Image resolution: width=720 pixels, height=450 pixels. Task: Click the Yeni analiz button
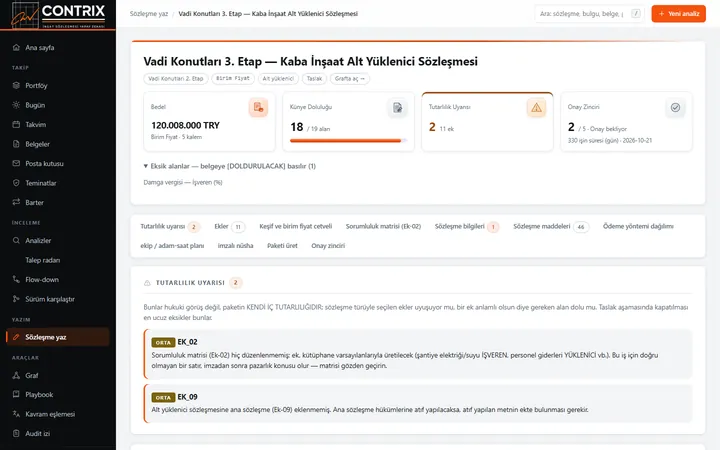point(678,14)
